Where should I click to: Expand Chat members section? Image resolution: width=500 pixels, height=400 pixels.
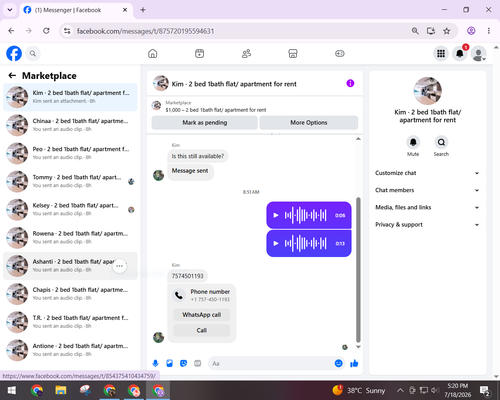point(427,190)
